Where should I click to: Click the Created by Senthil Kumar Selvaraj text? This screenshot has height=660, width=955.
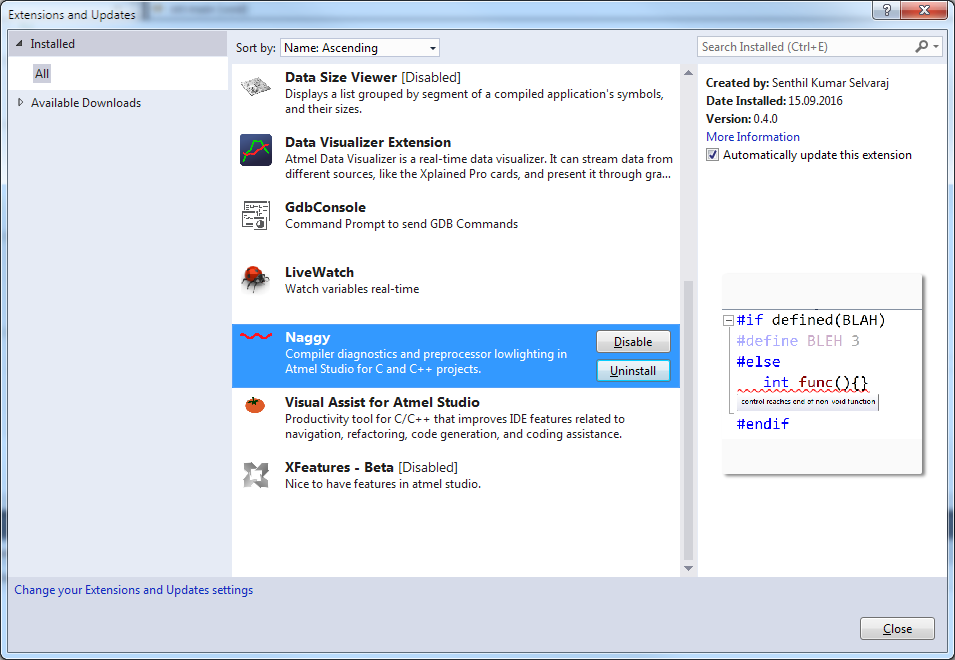(797, 83)
